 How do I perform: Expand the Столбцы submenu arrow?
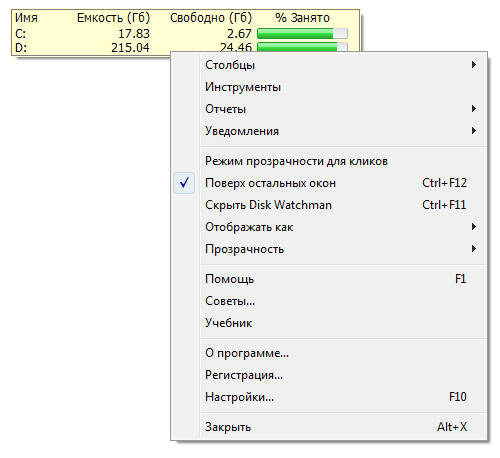[474, 65]
